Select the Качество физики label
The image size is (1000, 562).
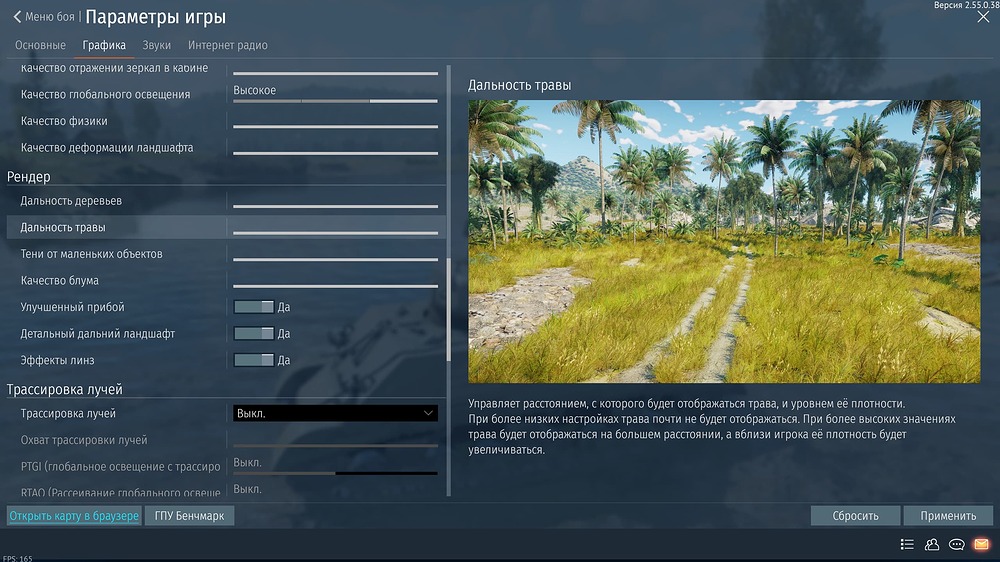pos(64,121)
